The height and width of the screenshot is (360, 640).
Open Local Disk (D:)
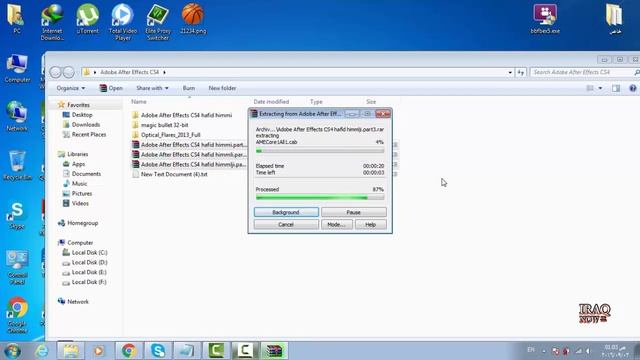[85, 262]
